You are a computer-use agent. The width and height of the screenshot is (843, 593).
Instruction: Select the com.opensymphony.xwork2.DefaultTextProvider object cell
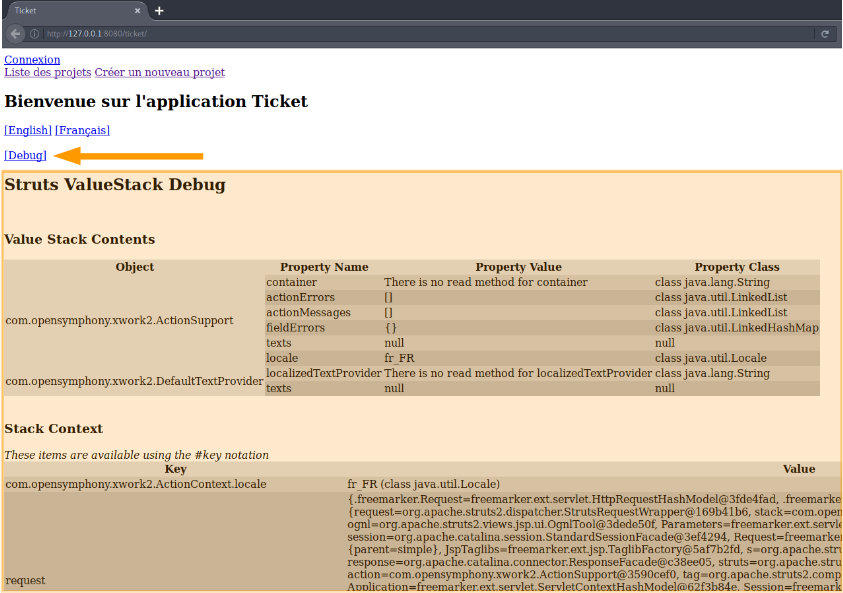tap(134, 381)
